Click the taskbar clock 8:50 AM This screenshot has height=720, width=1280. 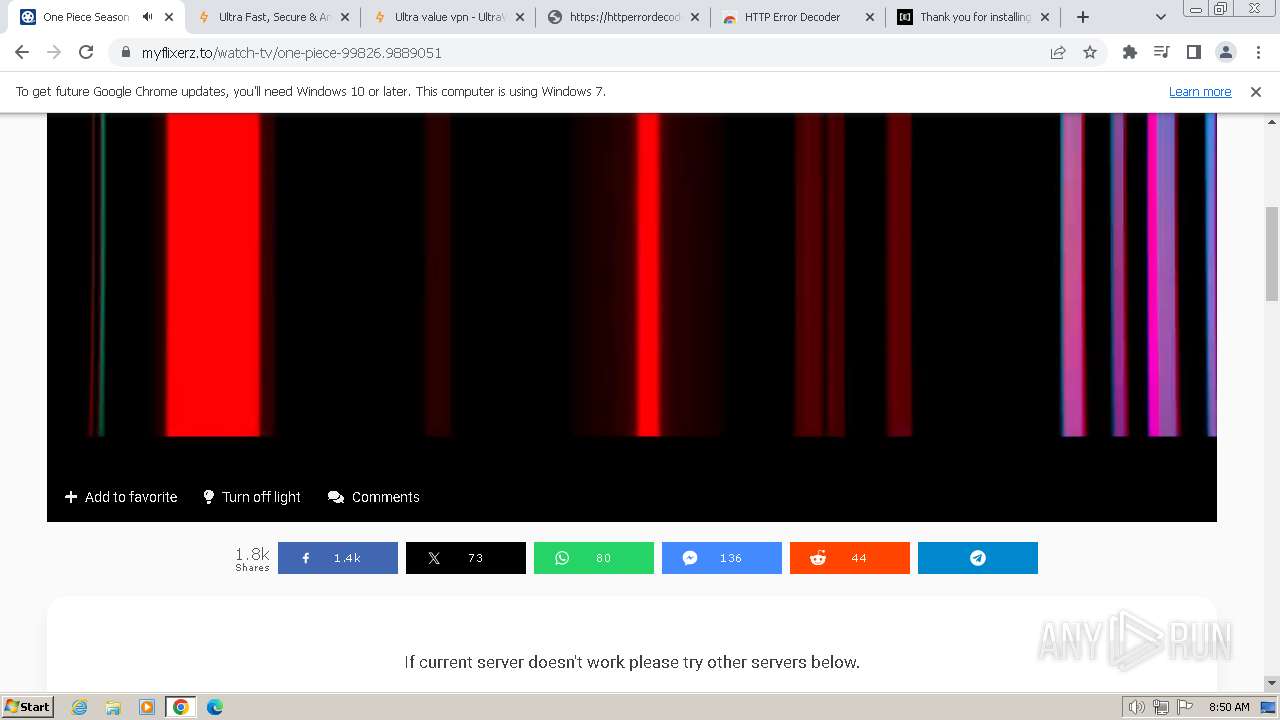1229,707
